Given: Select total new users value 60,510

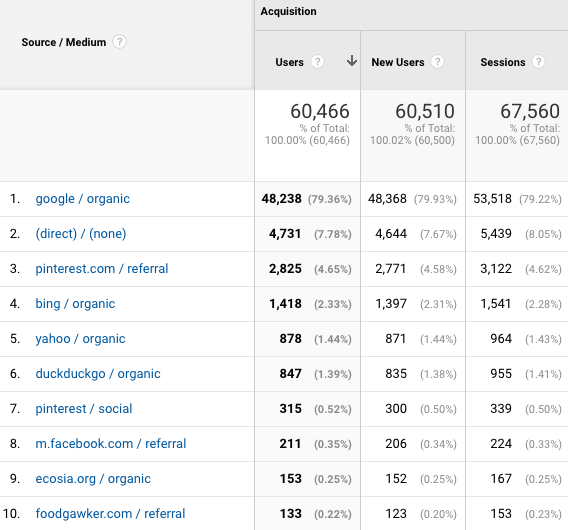Looking at the screenshot, I should click(425, 111).
